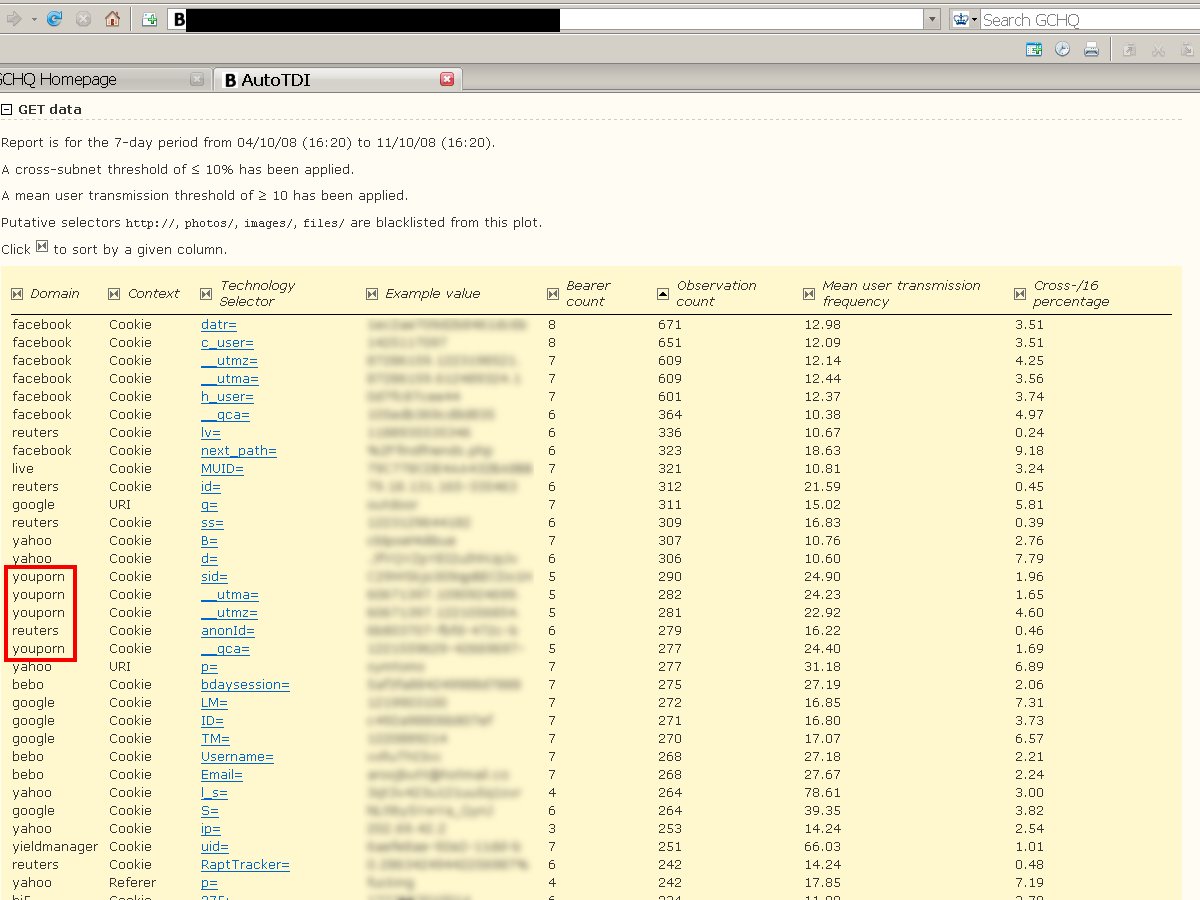The height and width of the screenshot is (900, 1200).
Task: Click the print icon in toolbar
Action: point(1091,49)
